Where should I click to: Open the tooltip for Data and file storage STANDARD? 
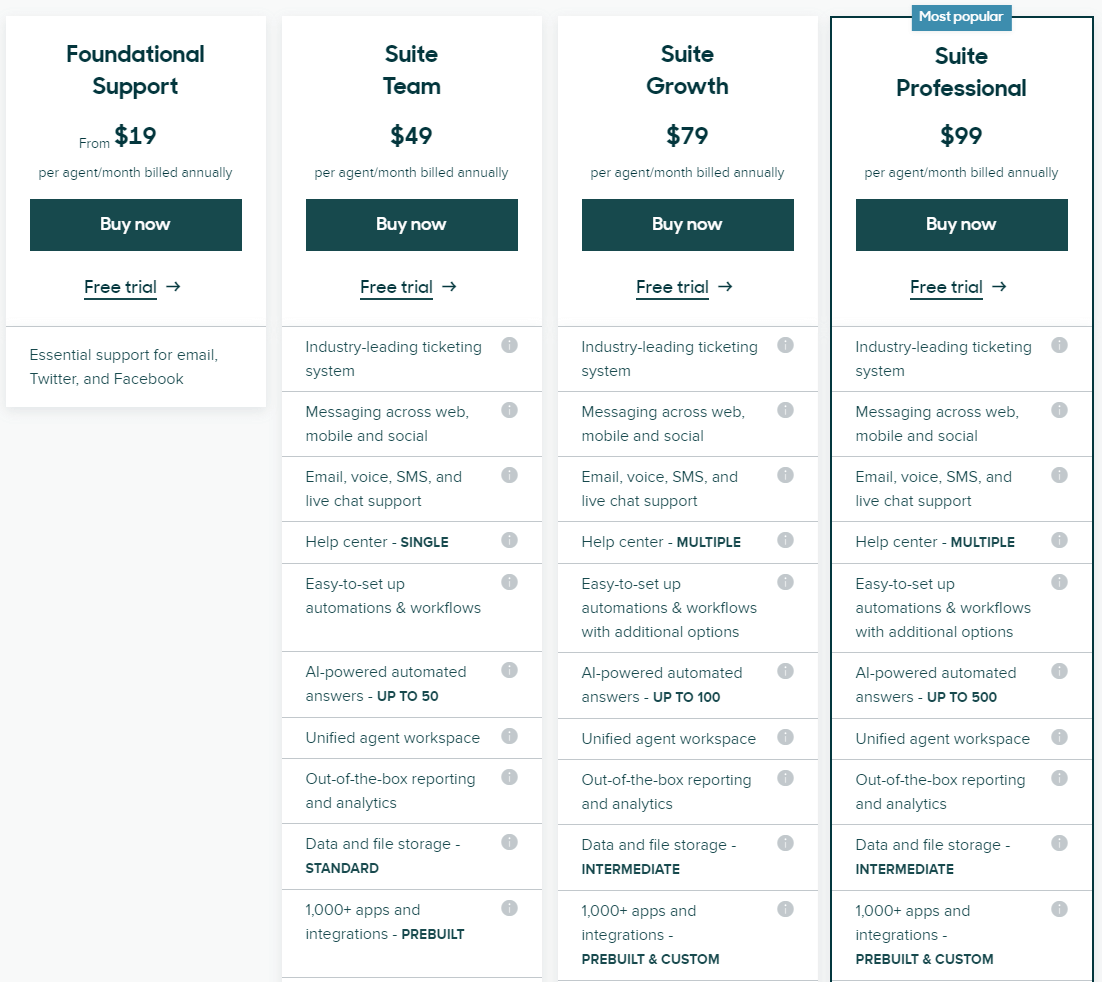pos(510,842)
